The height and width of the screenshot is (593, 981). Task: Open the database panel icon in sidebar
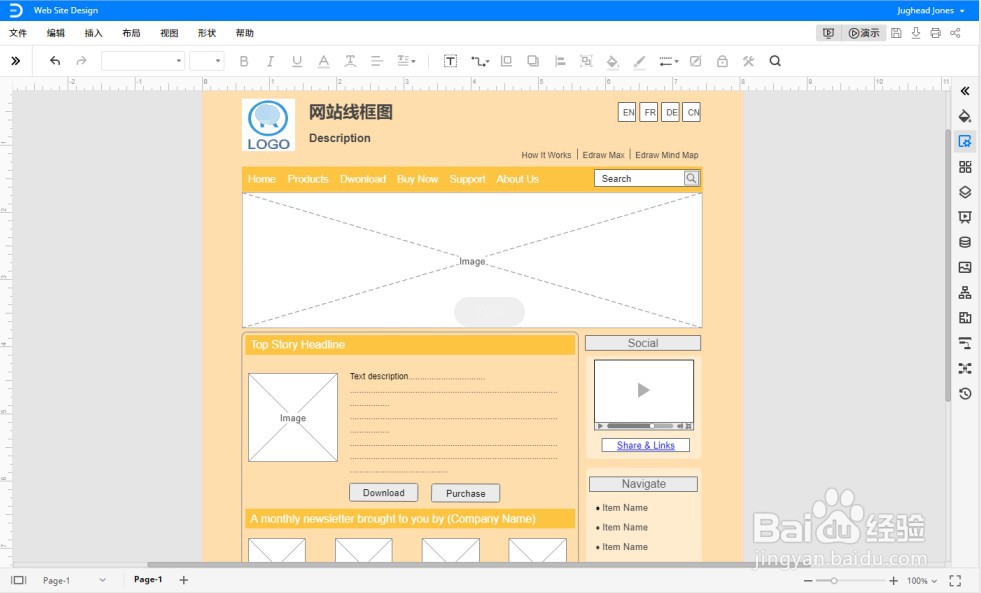(965, 242)
